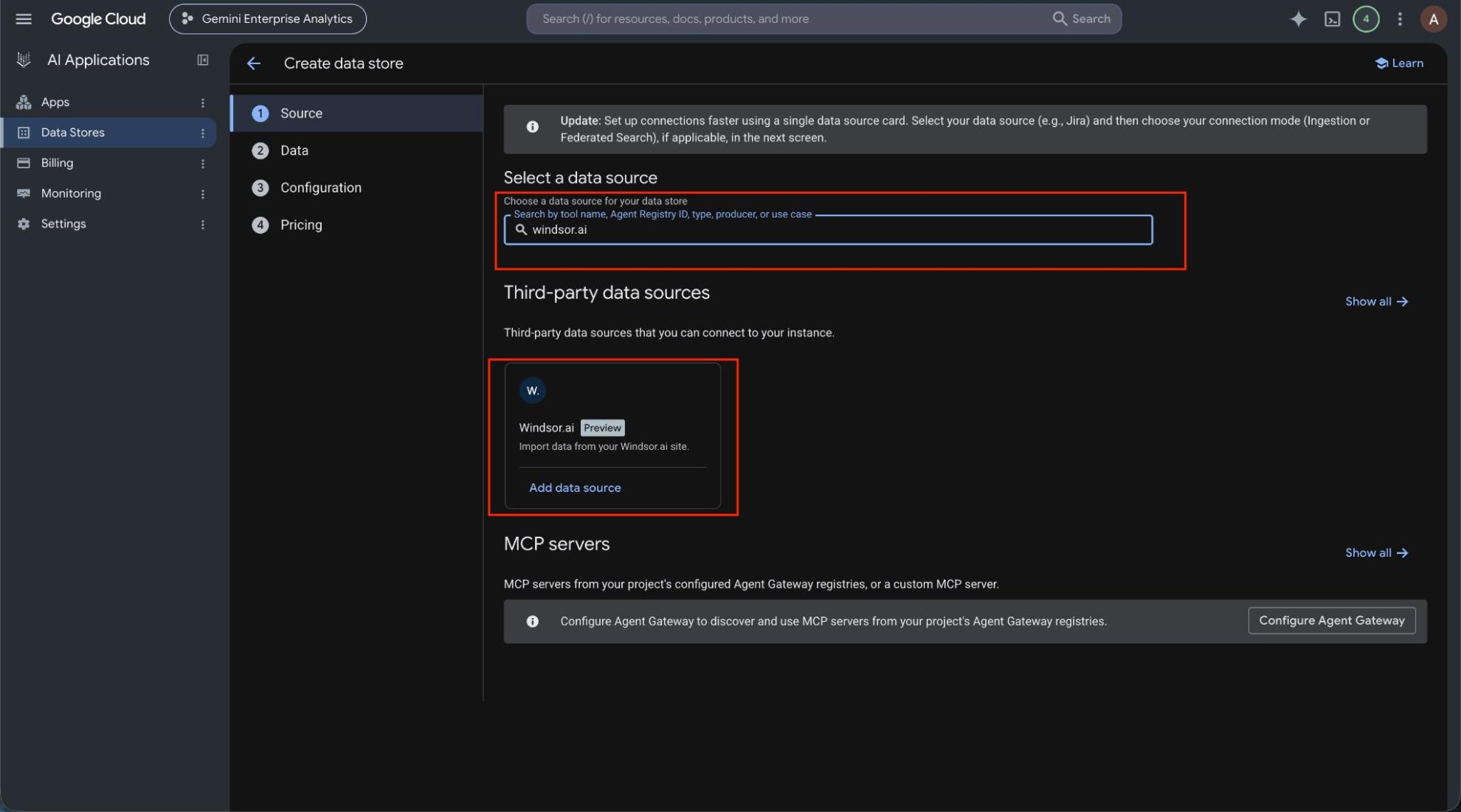This screenshot has width=1461, height=812.
Task: Open notifications badge showing 4
Action: (x=1366, y=19)
